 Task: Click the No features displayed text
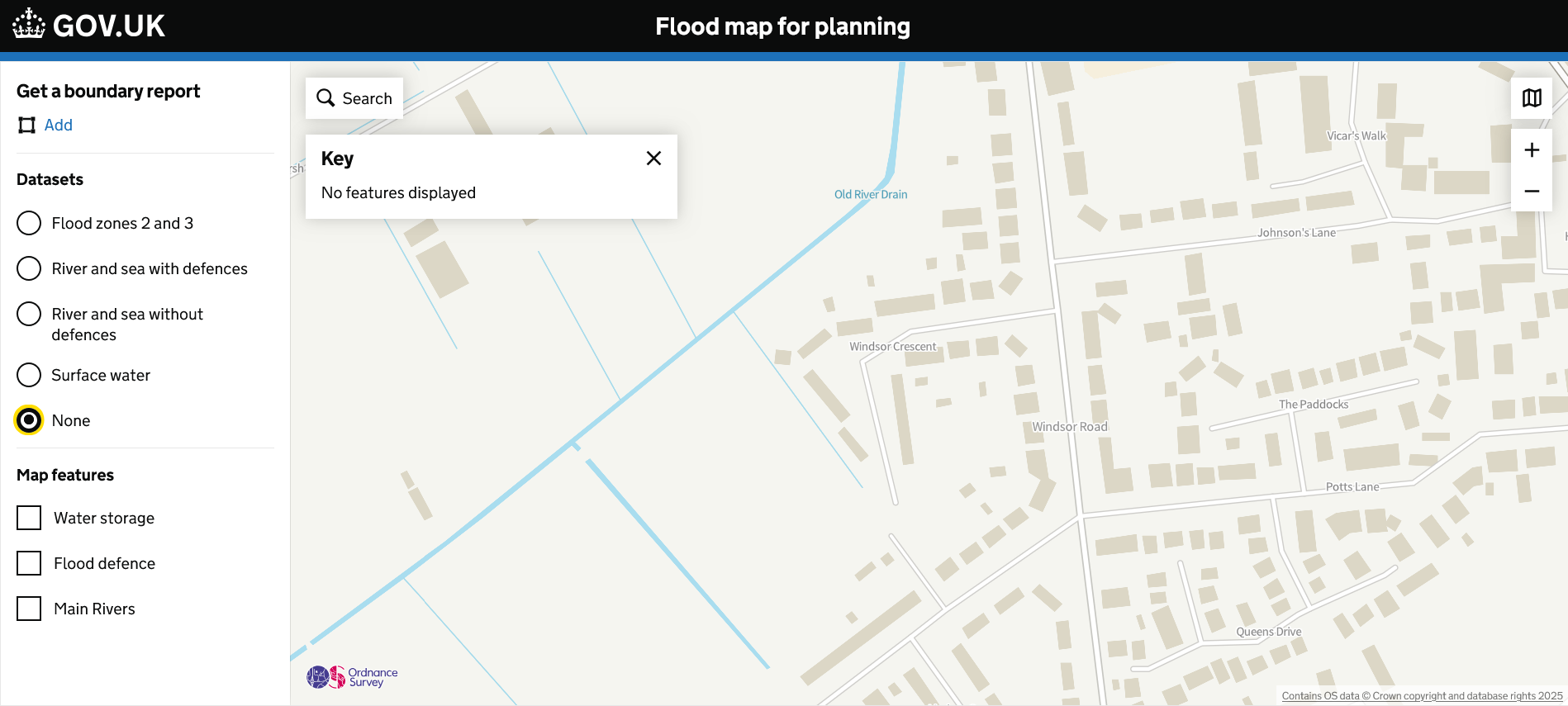[x=398, y=192]
